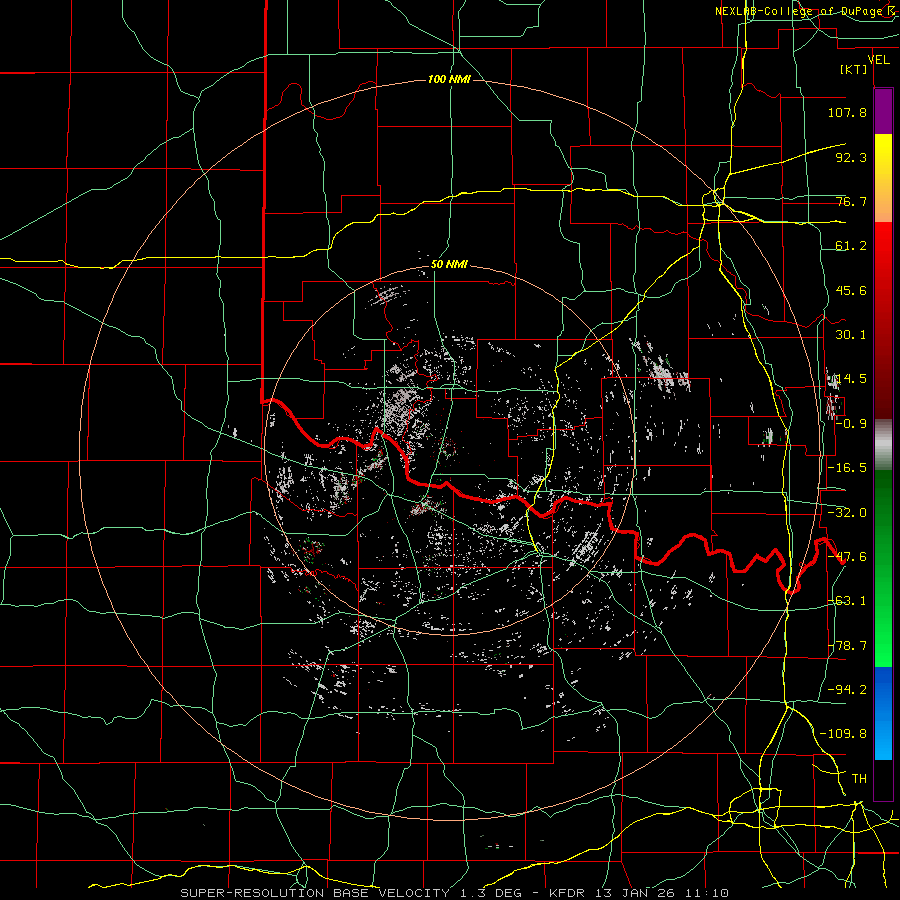Click the -63.1 value on velocity scale
Screen dimensions: 900x900
pyautogui.click(x=847, y=601)
